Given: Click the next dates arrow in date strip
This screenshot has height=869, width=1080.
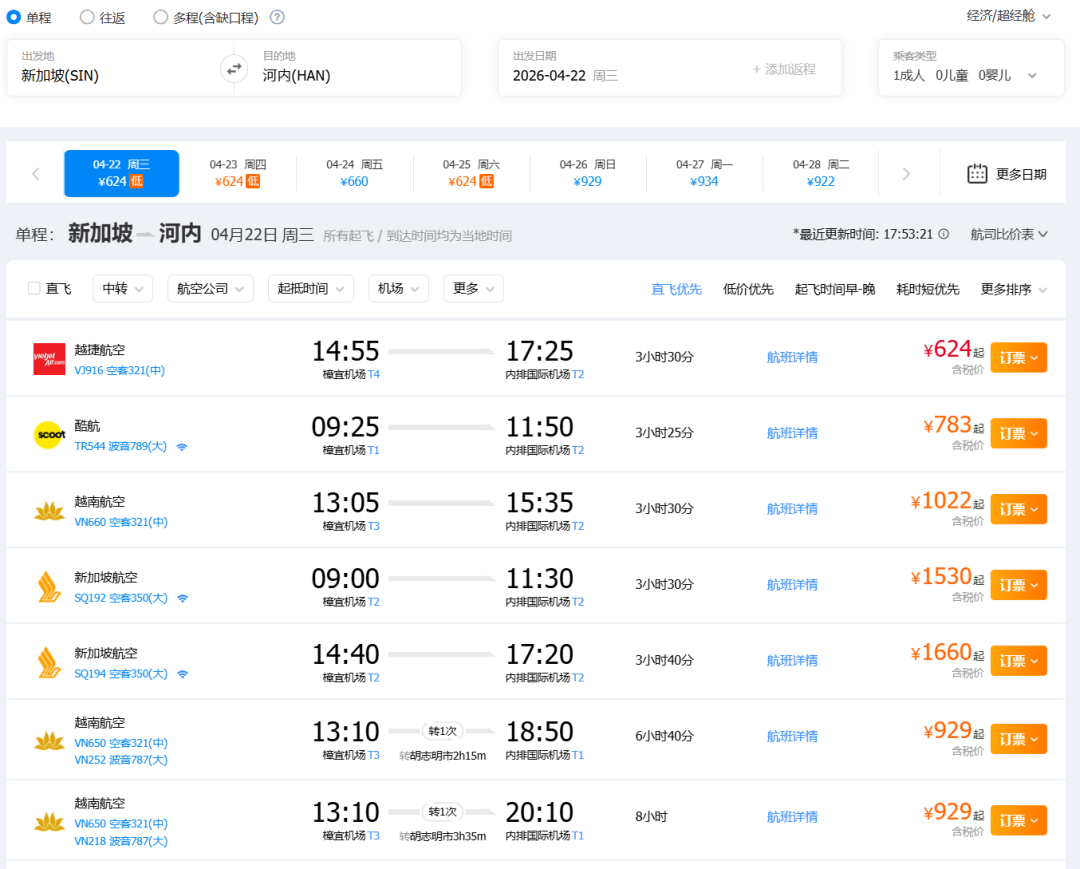Looking at the screenshot, I should tap(906, 174).
